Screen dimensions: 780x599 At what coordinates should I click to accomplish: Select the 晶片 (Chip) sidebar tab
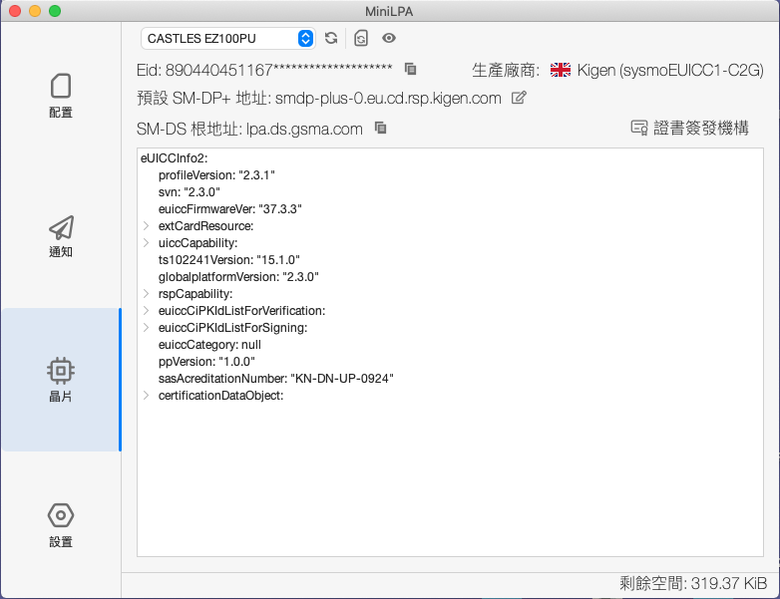coord(61,379)
